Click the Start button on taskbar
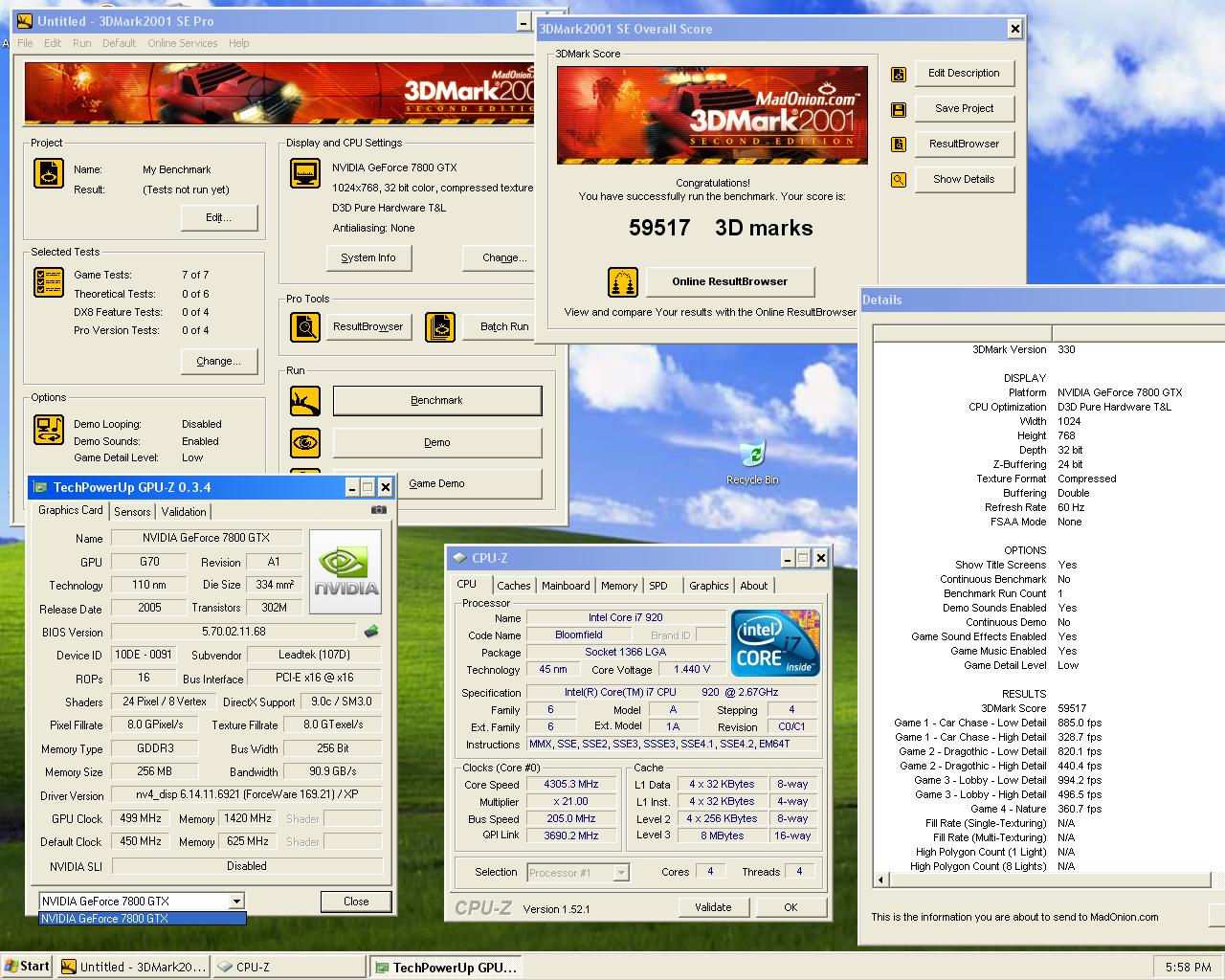This screenshot has width=1225, height=980. [27, 967]
